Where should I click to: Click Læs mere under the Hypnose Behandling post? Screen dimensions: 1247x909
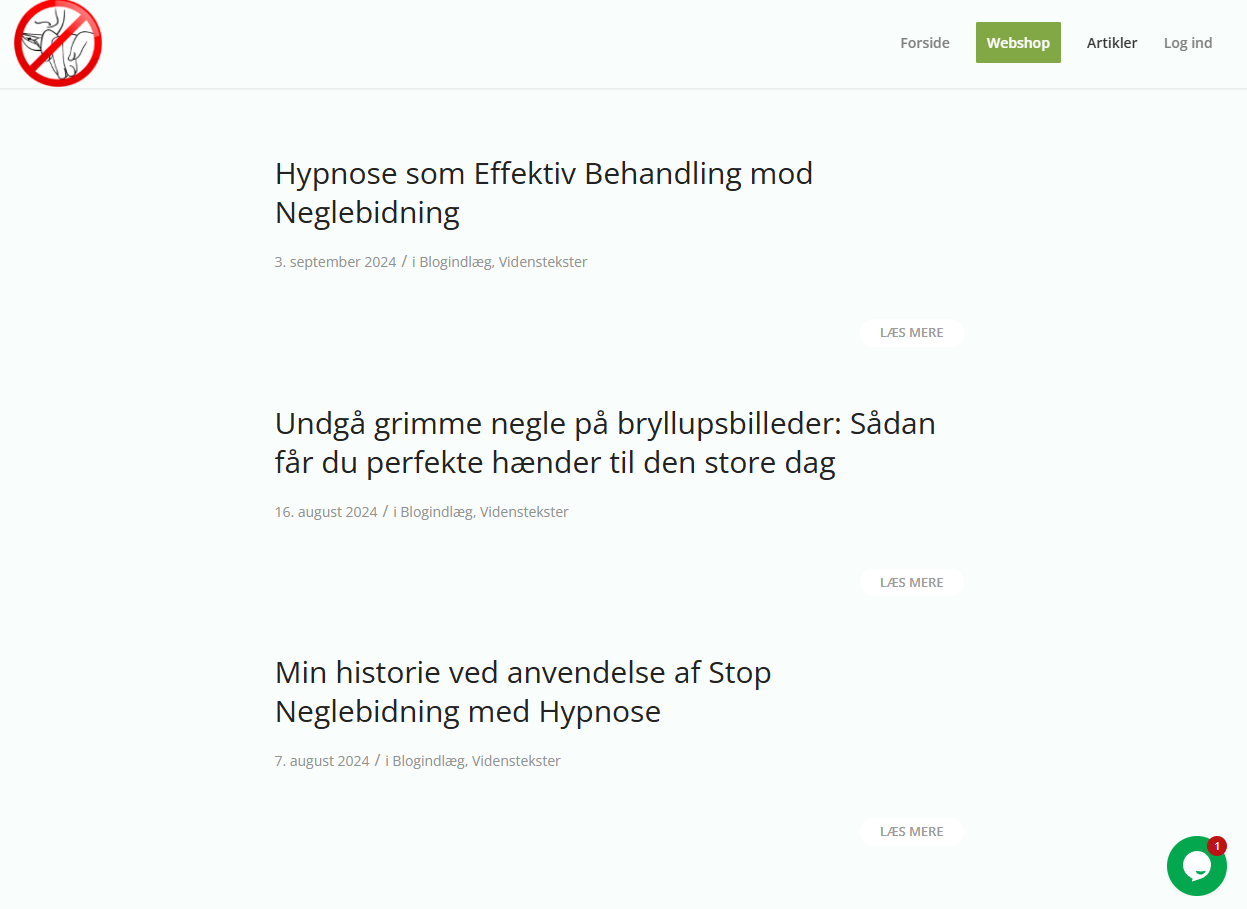[911, 333]
